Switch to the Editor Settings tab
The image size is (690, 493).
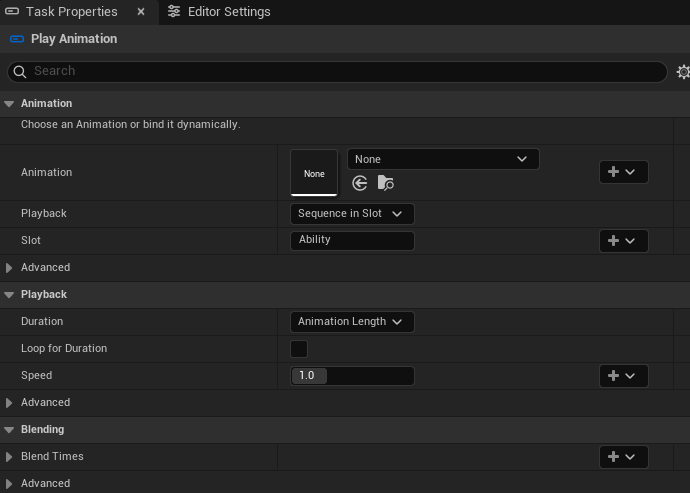[x=219, y=12]
